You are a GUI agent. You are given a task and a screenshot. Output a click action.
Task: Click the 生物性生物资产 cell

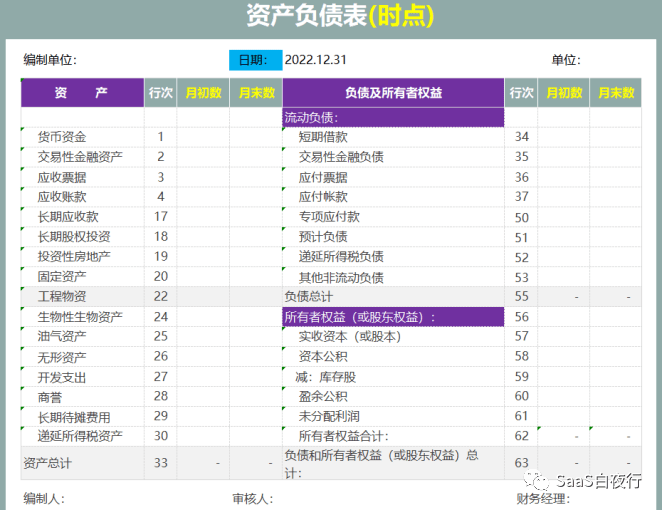pyautogui.click(x=82, y=316)
